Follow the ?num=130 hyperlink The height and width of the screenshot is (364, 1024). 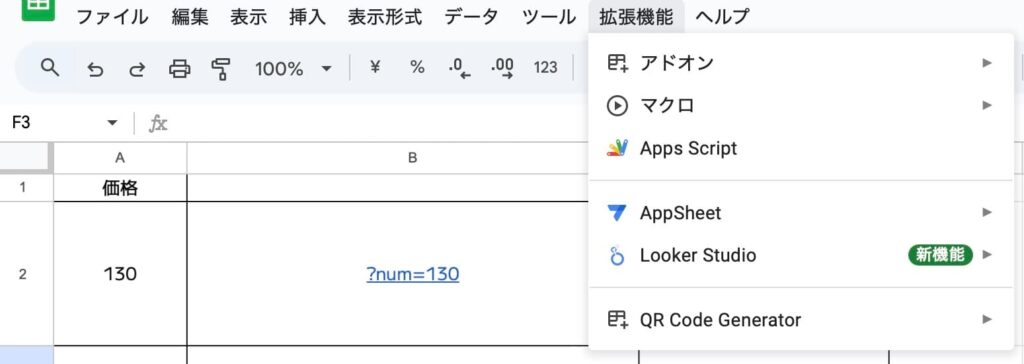[x=413, y=274]
